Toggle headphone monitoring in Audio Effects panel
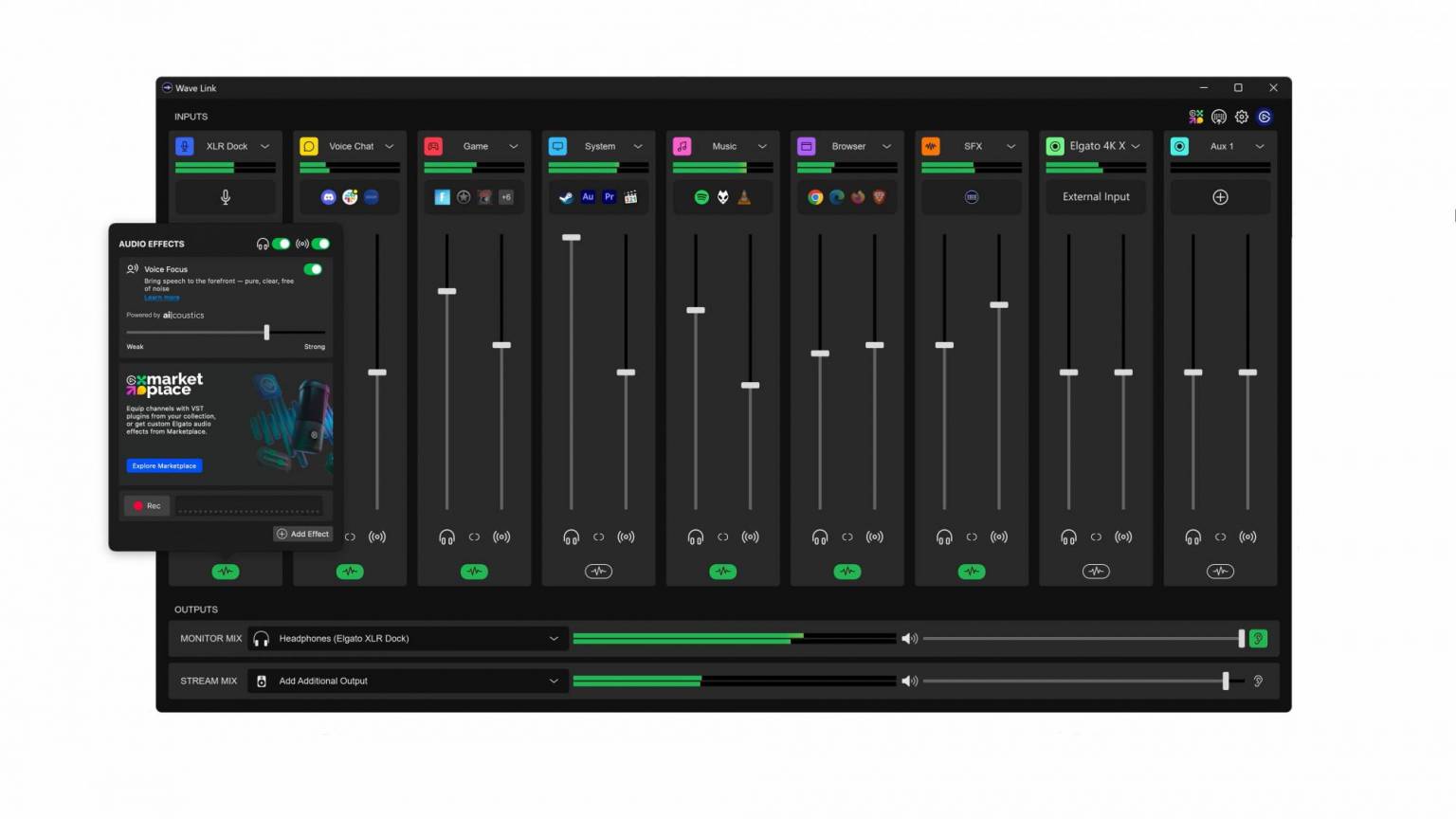The image size is (1456, 819). [281, 244]
